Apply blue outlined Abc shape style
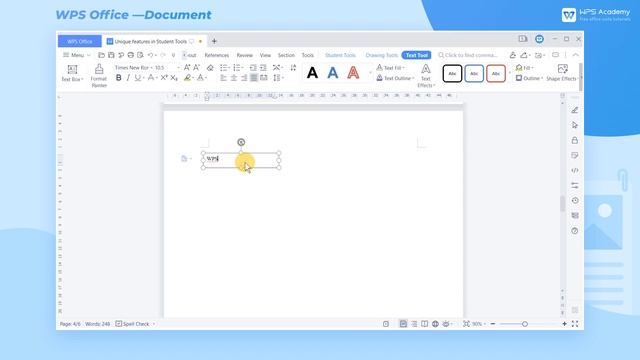Screen dimensions: 640x360 pos(474,73)
